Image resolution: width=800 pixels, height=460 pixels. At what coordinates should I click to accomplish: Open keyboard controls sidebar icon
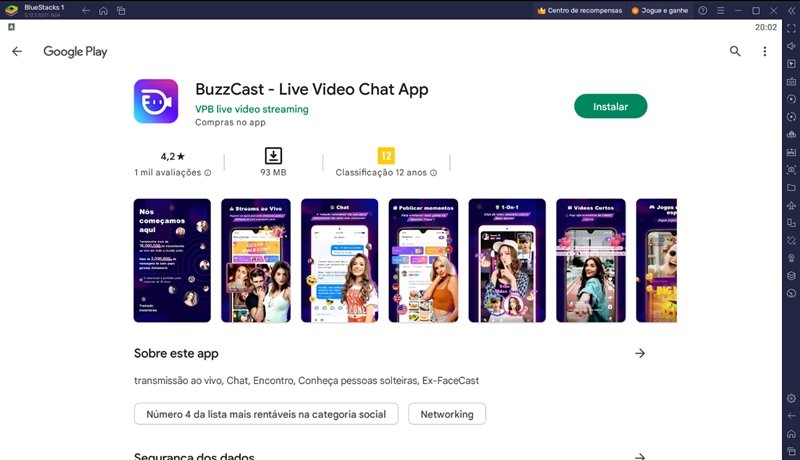click(791, 82)
